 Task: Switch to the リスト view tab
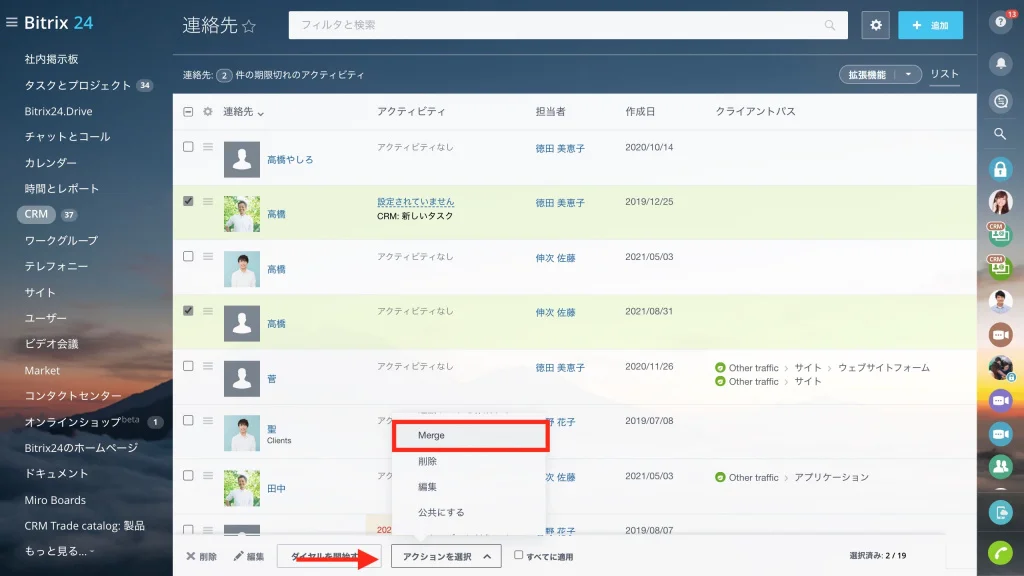[944, 74]
